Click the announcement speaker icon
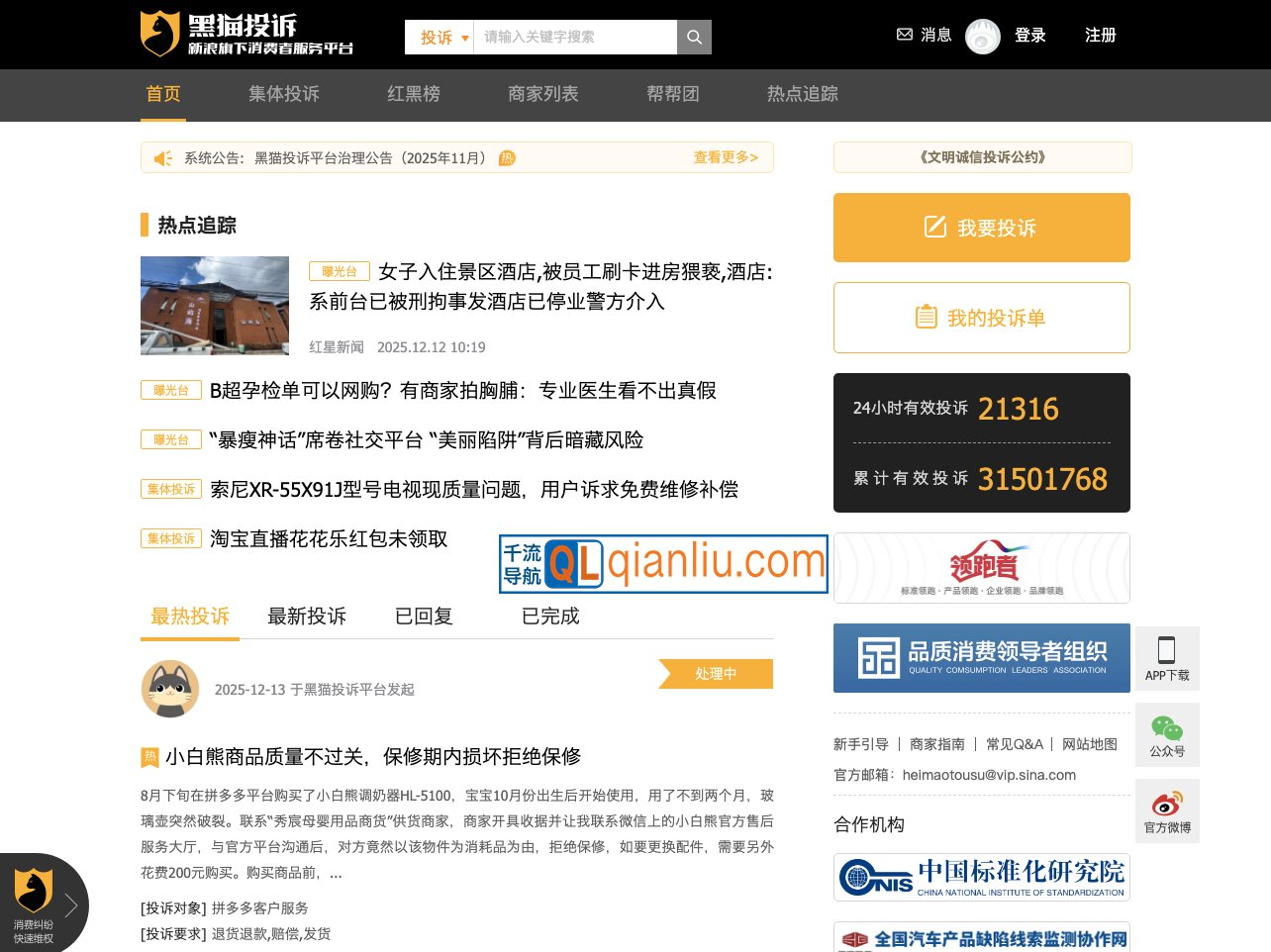This screenshot has height=952, width=1271. point(163,158)
